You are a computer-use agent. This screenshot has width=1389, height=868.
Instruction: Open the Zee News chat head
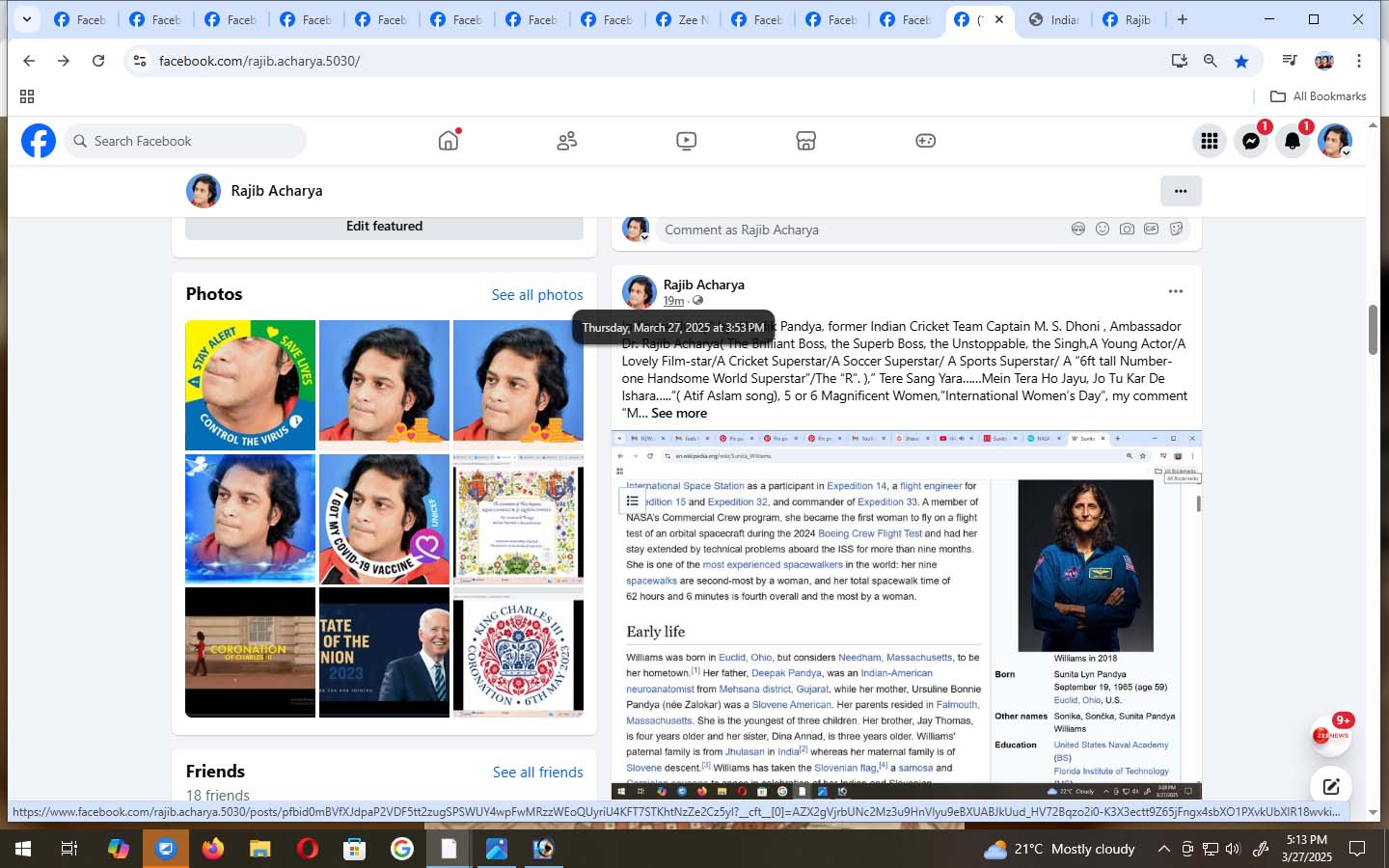pos(1331,736)
